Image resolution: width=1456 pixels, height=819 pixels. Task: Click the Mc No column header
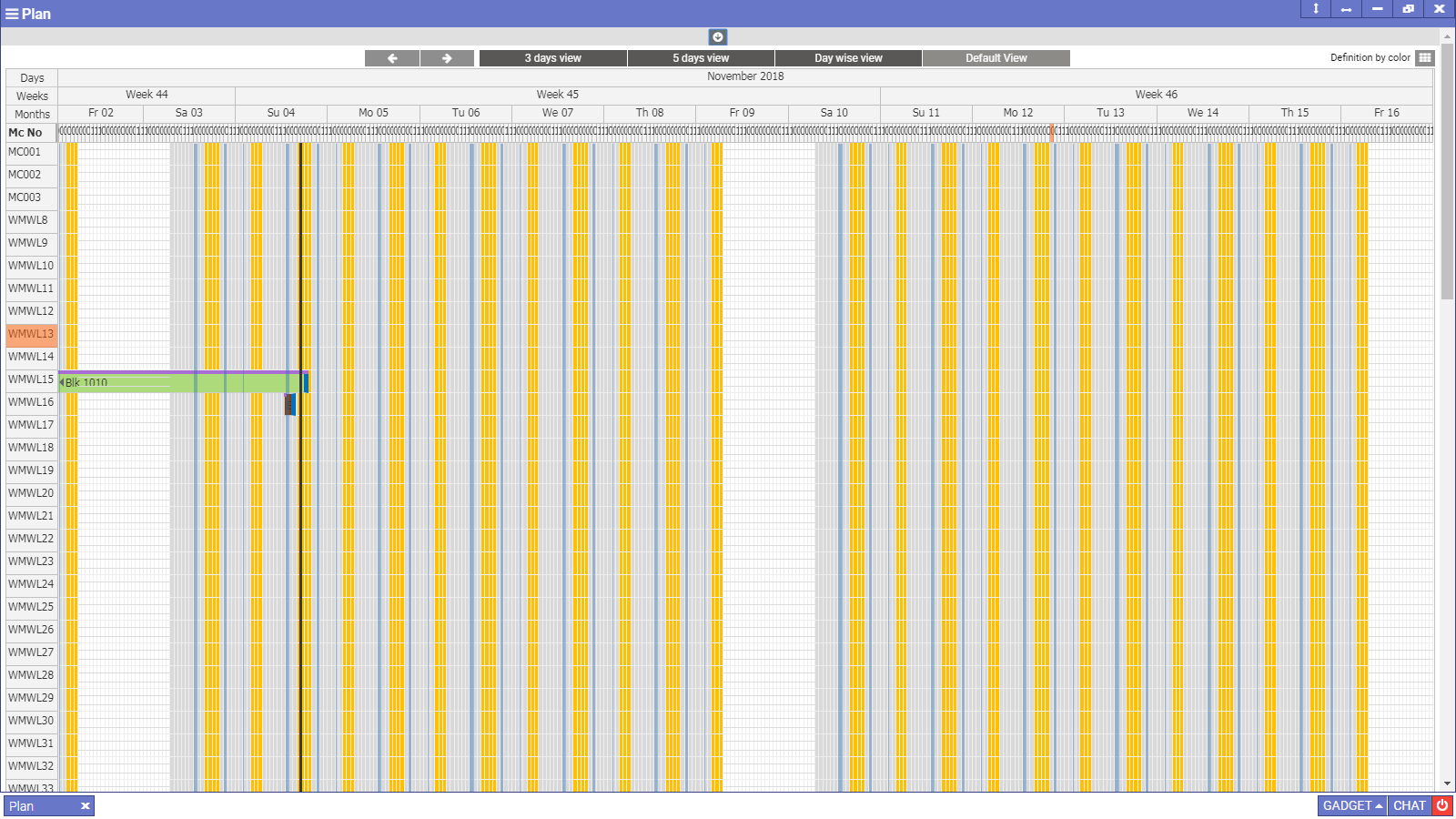pyautogui.click(x=32, y=133)
